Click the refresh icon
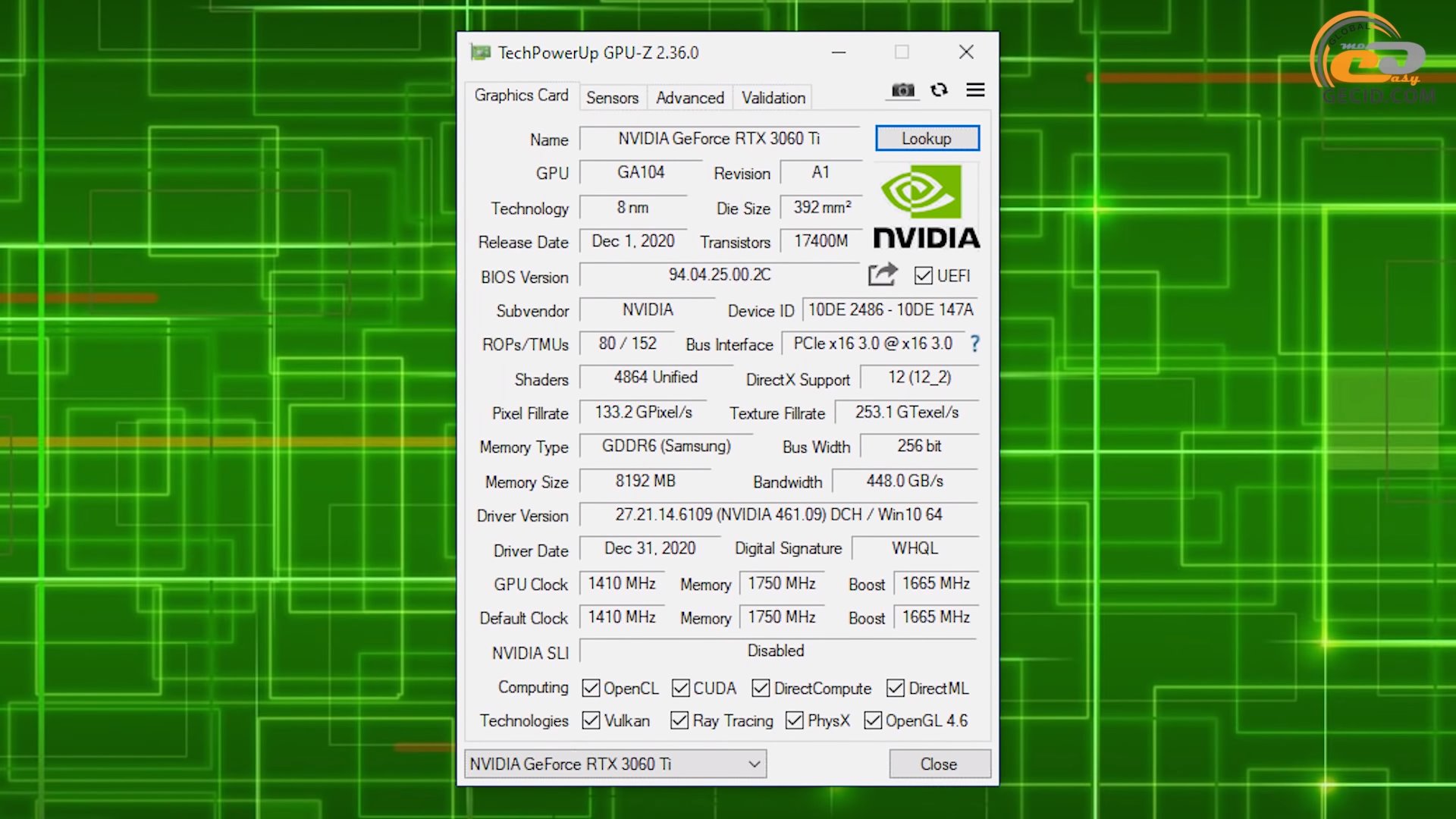This screenshot has height=819, width=1456. pos(939,90)
